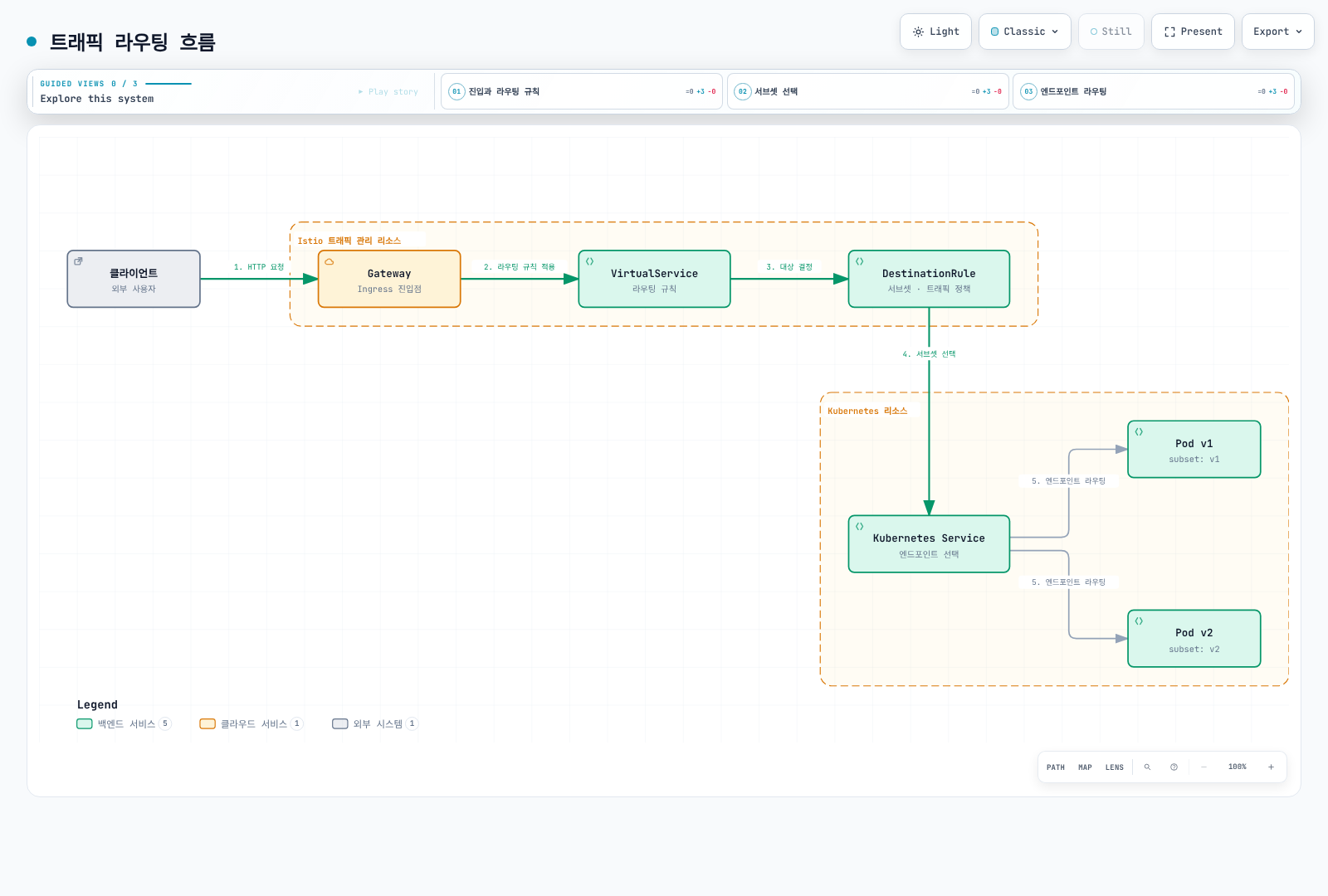
Task: Select the DestinationRule node title
Action: click(x=929, y=274)
